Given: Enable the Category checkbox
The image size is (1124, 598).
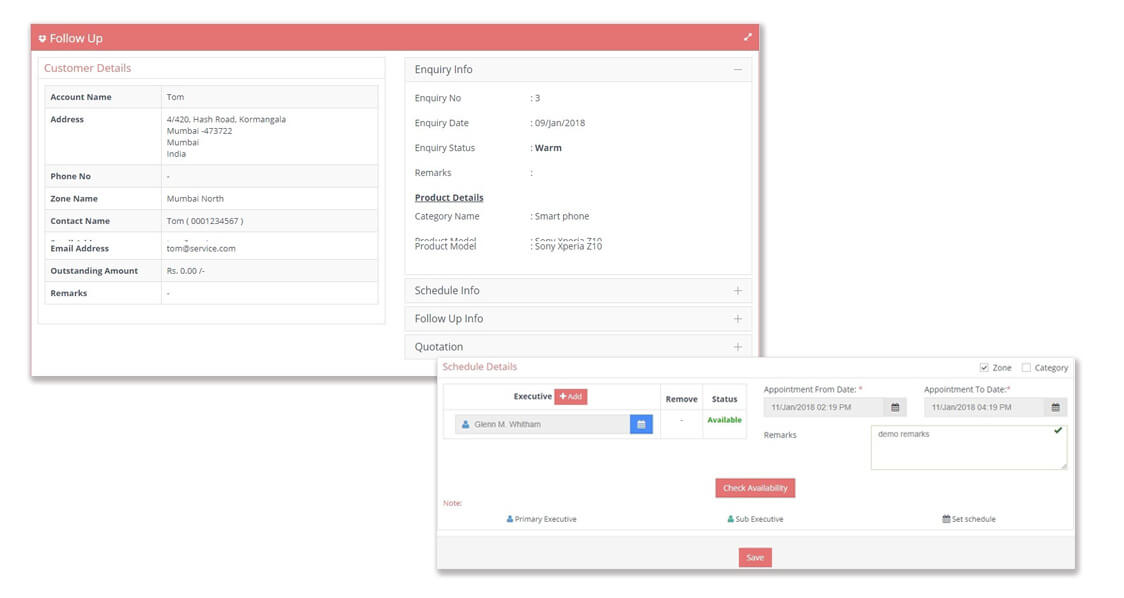Looking at the screenshot, I should pyautogui.click(x=1025, y=367).
